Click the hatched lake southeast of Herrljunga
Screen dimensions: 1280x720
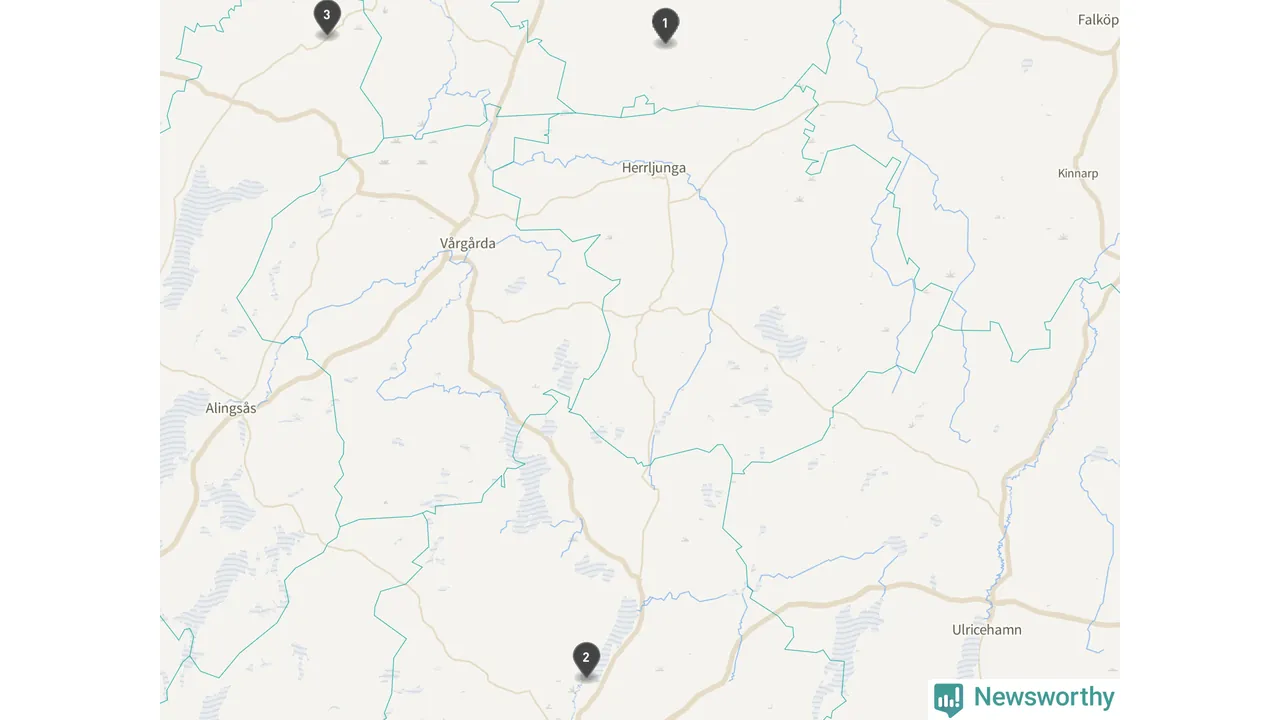(781, 333)
